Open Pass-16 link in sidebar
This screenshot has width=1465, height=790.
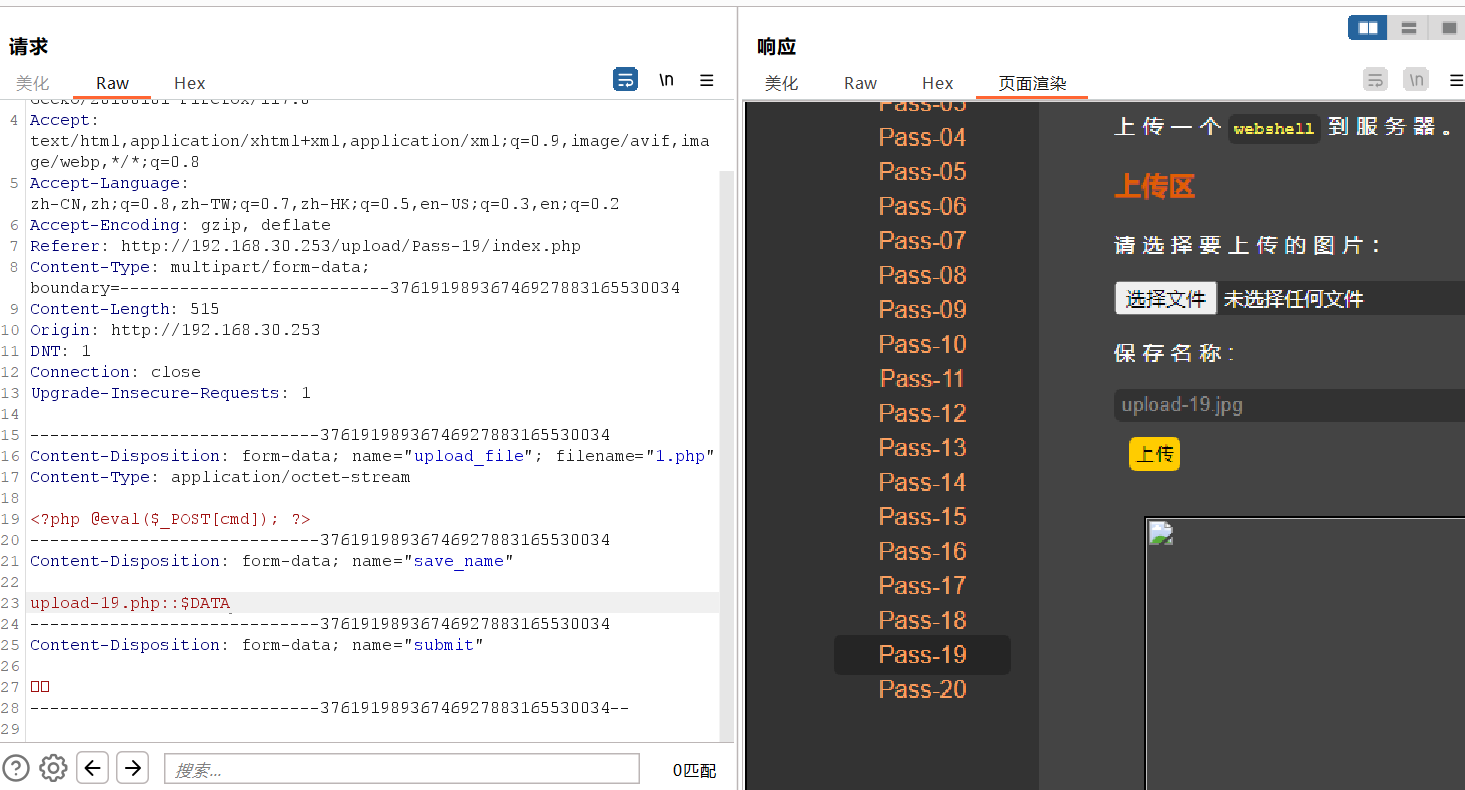(922, 551)
